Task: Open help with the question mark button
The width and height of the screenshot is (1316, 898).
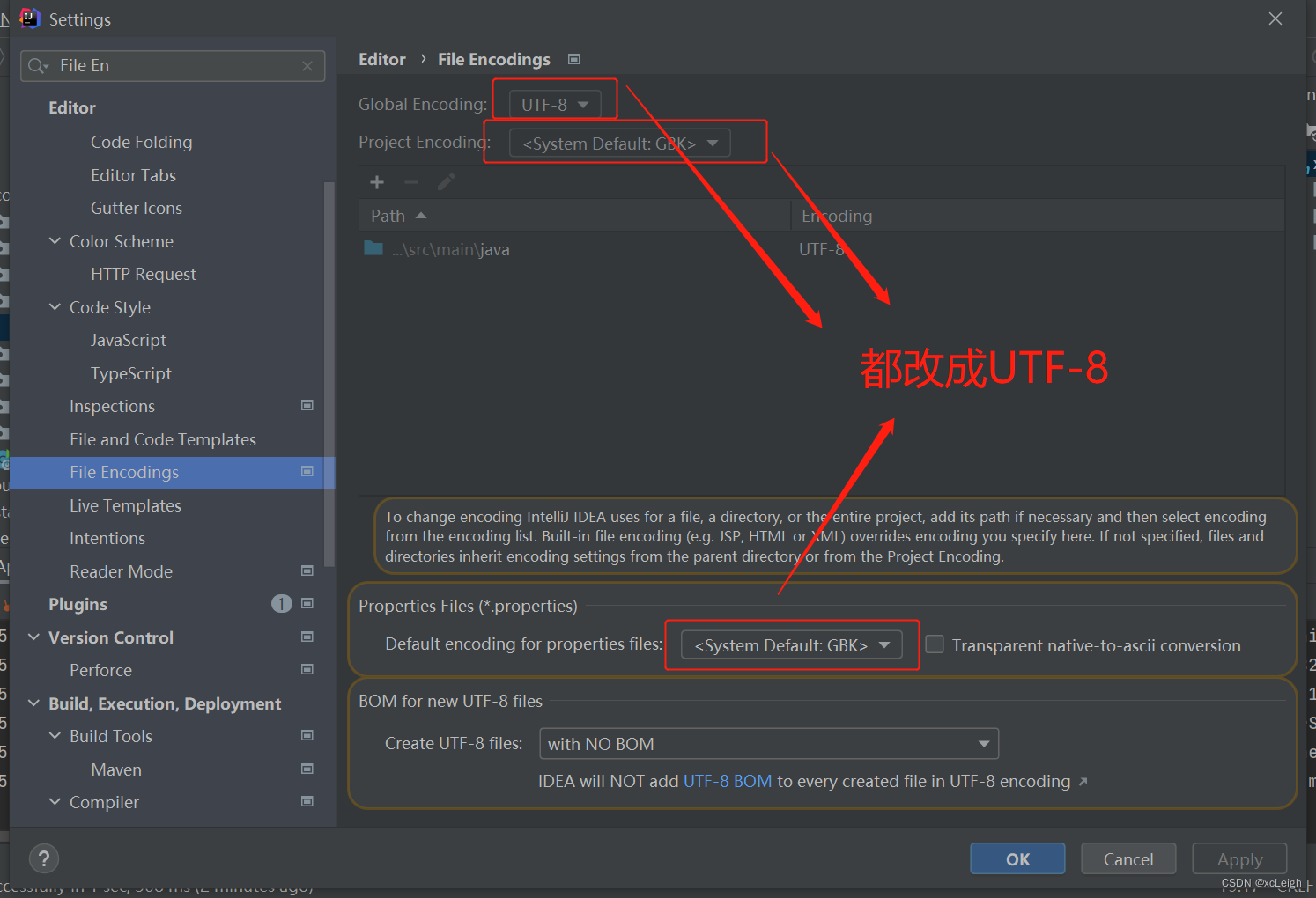Action: point(44,858)
